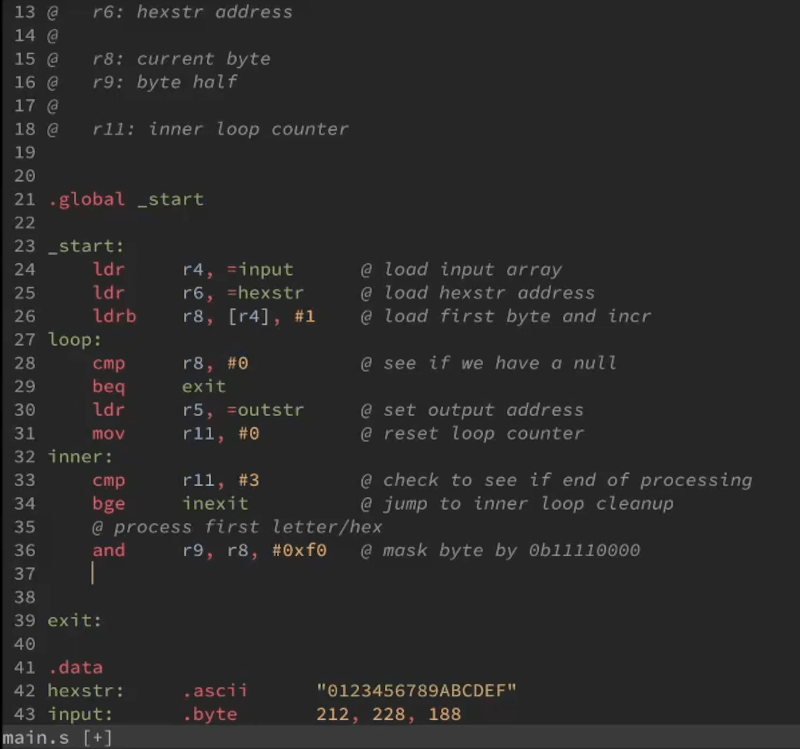Image resolution: width=800 pixels, height=749 pixels.
Task: Click the hex string "0123456789ABCDEF"
Action: (x=416, y=691)
